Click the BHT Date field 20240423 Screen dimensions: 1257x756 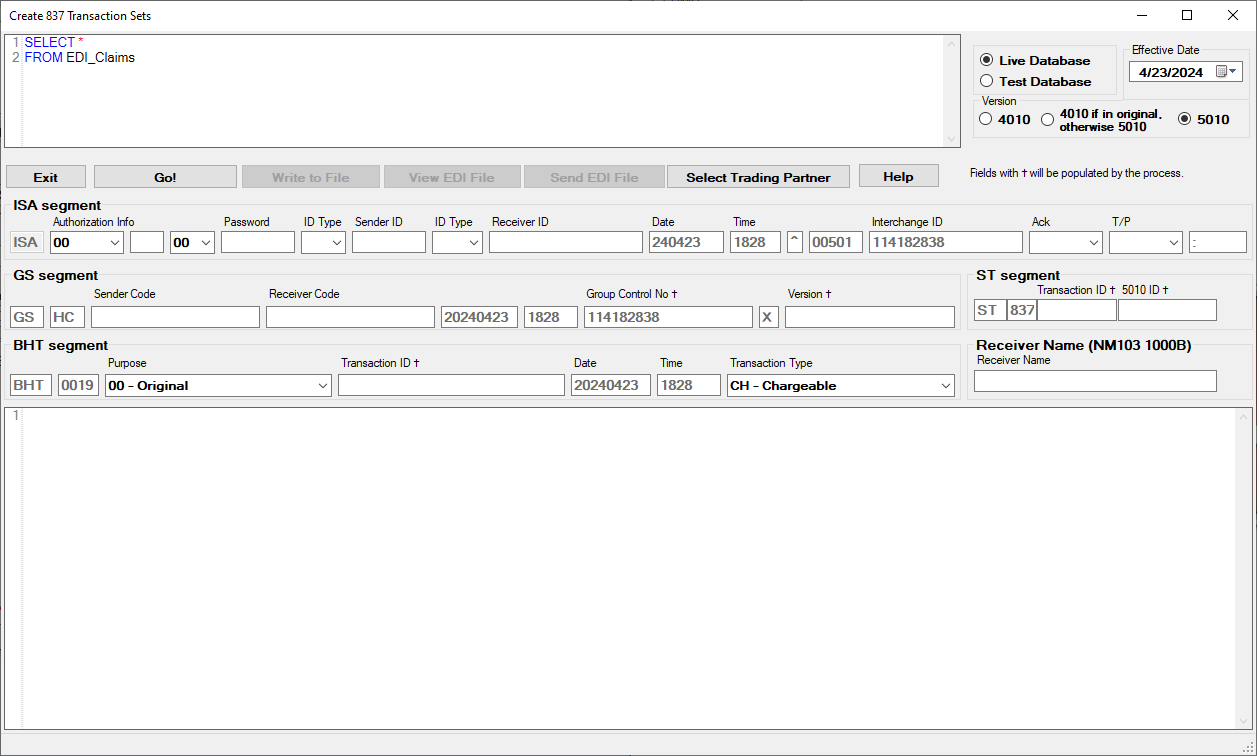611,385
